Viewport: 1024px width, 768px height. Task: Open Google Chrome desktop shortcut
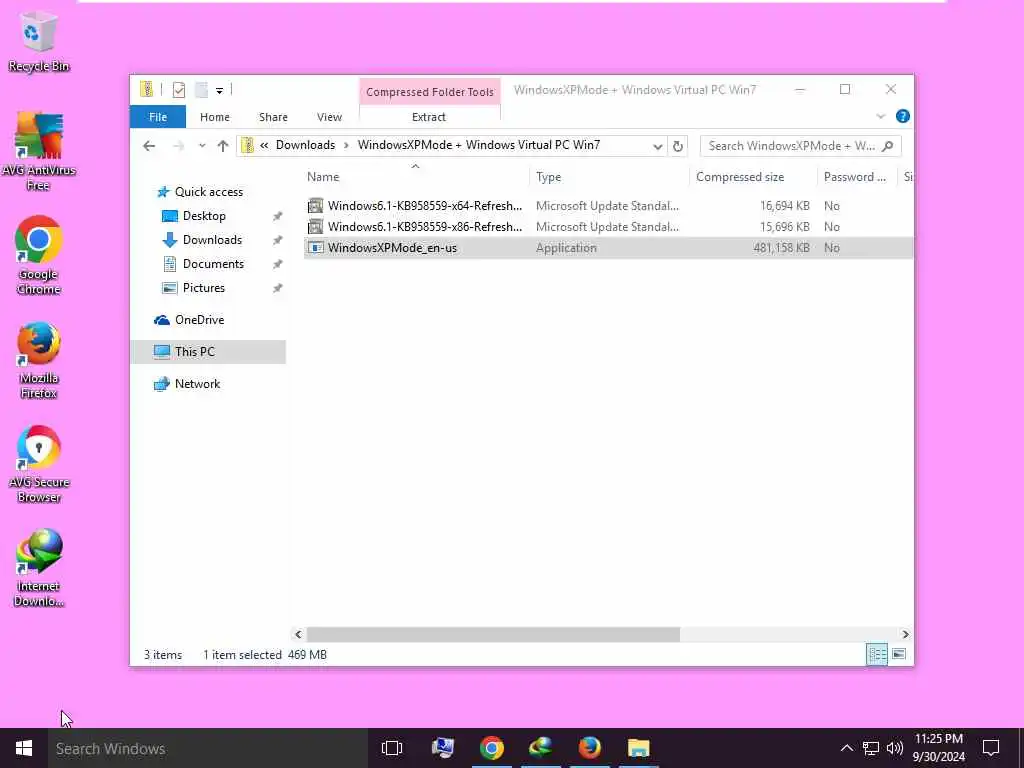39,255
